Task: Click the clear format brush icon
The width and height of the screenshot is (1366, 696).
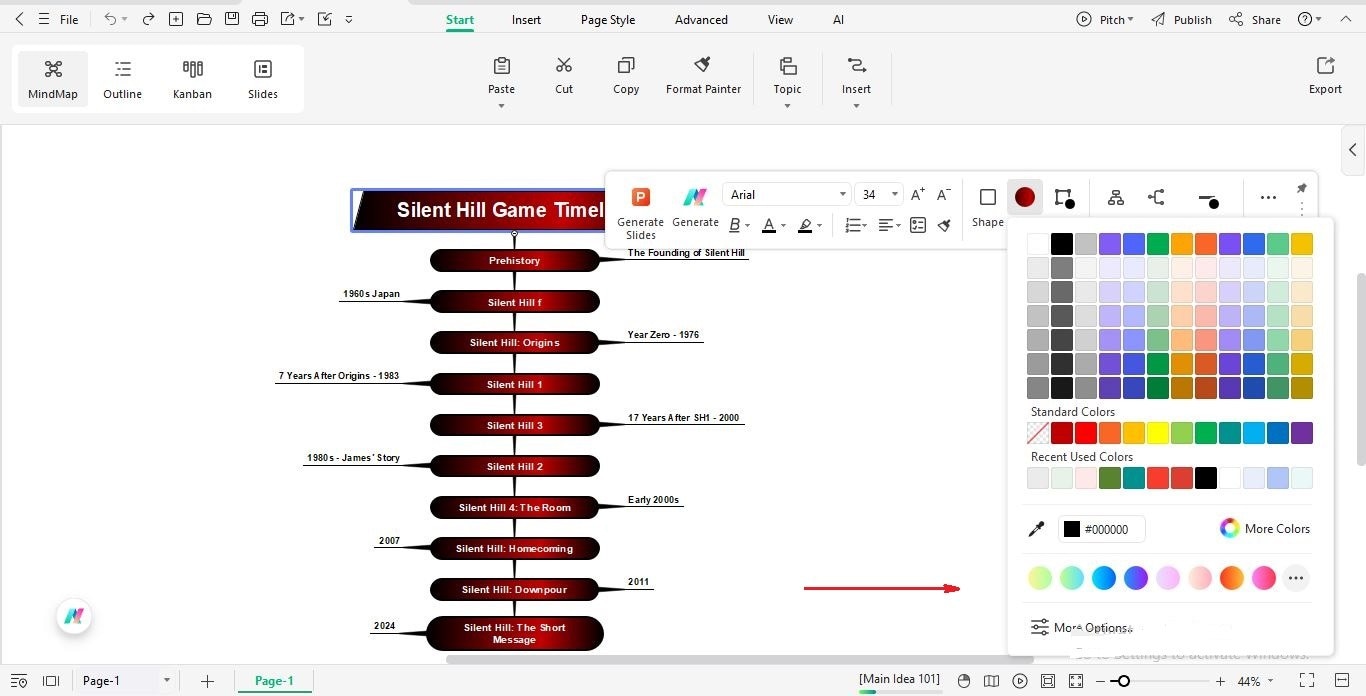Action: (944, 226)
